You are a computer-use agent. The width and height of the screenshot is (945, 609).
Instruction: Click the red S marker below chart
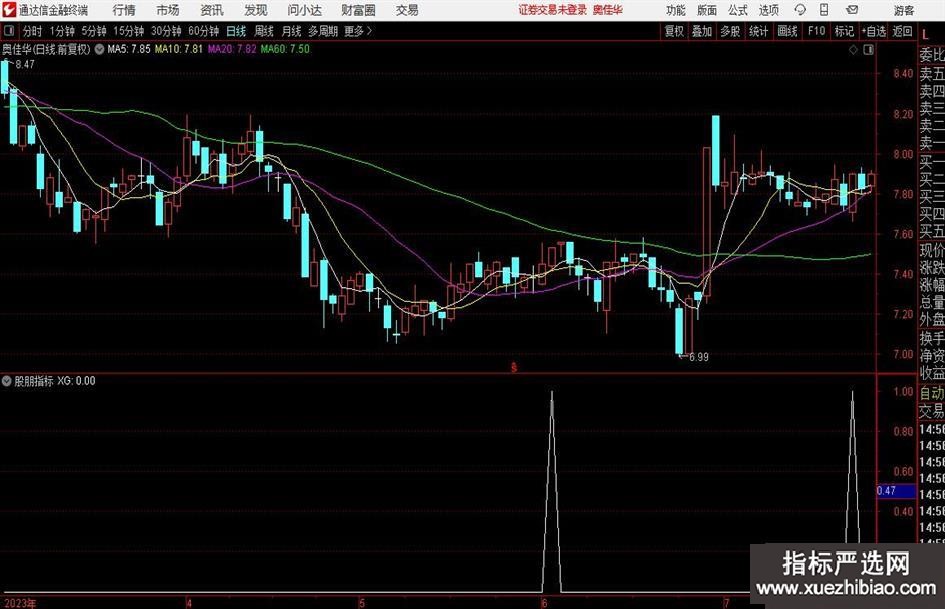pyautogui.click(x=513, y=367)
